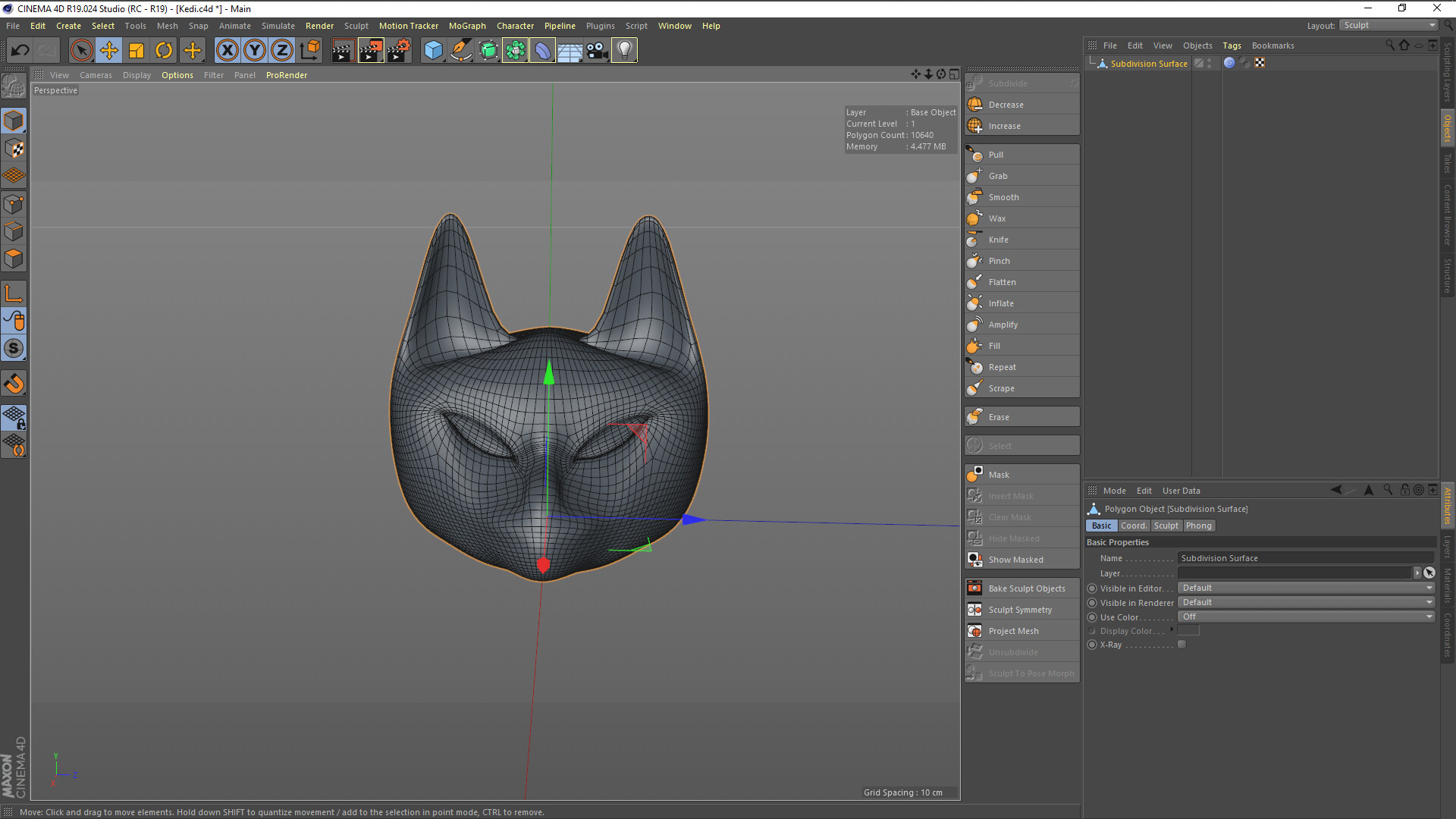Switch to the Phong tab

click(x=1198, y=526)
